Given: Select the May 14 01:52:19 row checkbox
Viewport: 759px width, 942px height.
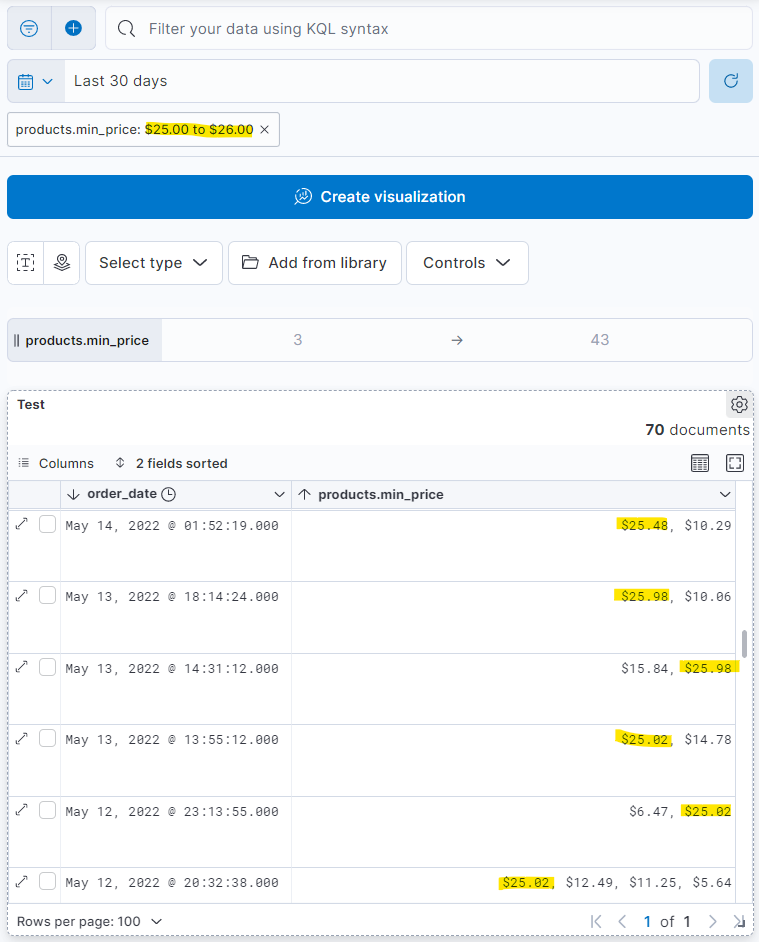Looking at the screenshot, I should (47, 524).
